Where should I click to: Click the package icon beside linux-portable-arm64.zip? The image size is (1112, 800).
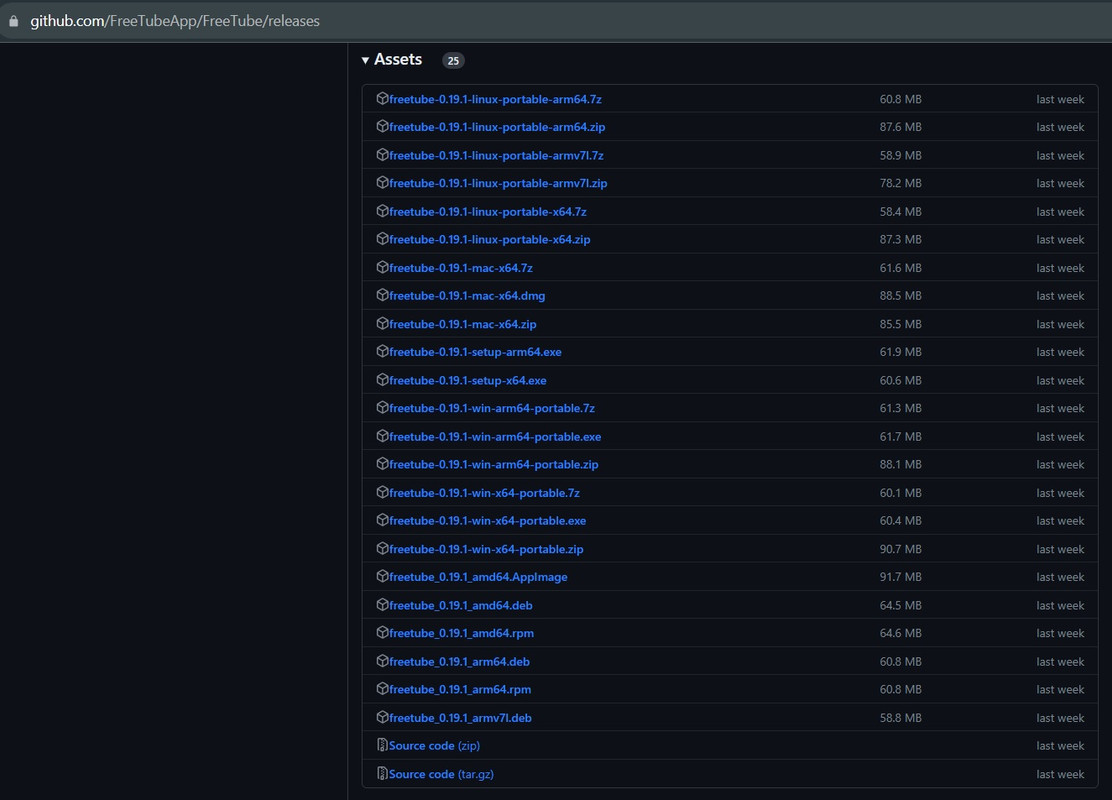coord(382,126)
